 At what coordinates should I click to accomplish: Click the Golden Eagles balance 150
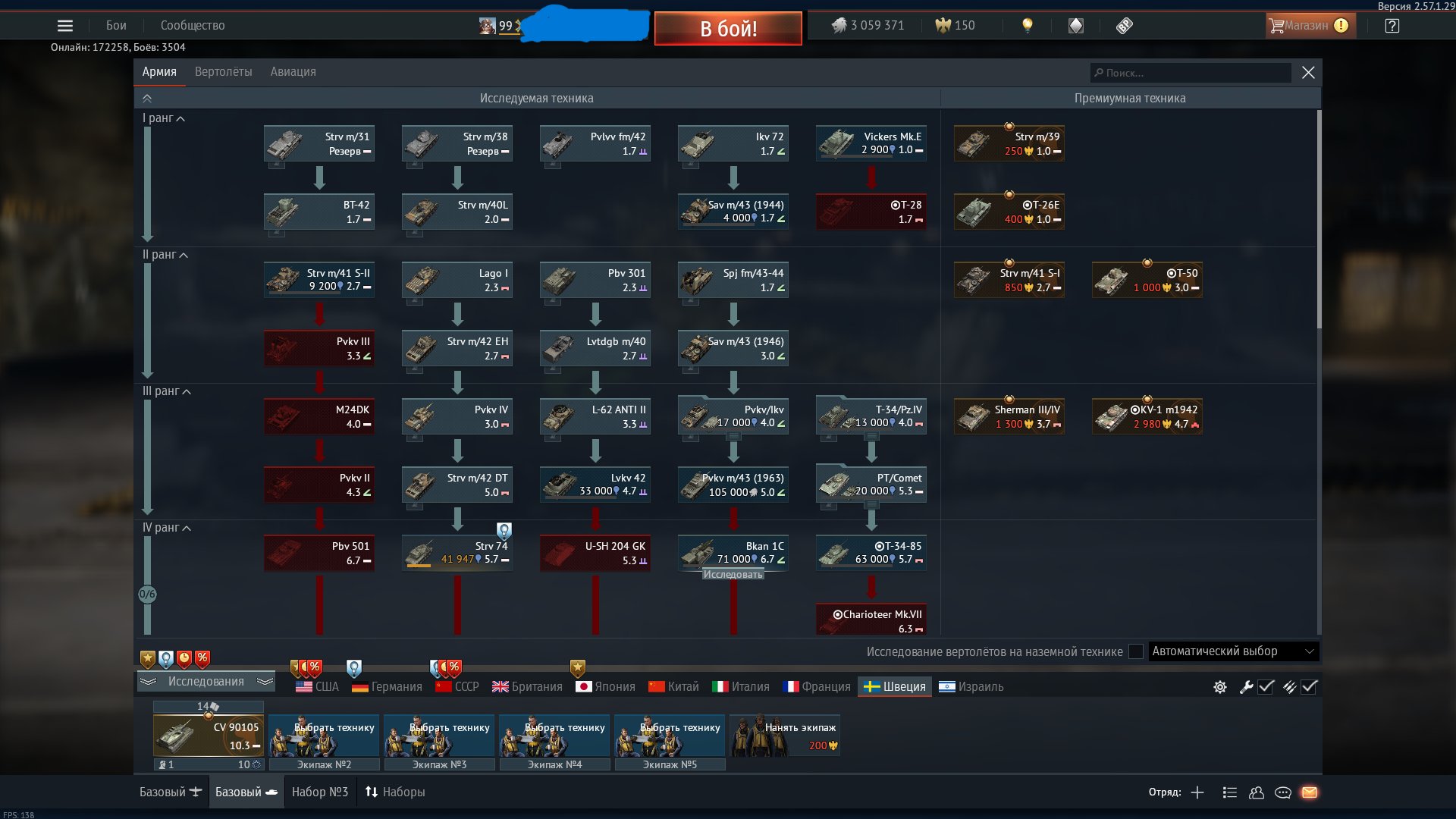click(x=955, y=26)
